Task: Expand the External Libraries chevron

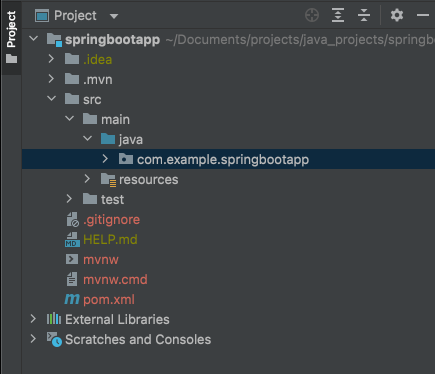Action: point(33,319)
